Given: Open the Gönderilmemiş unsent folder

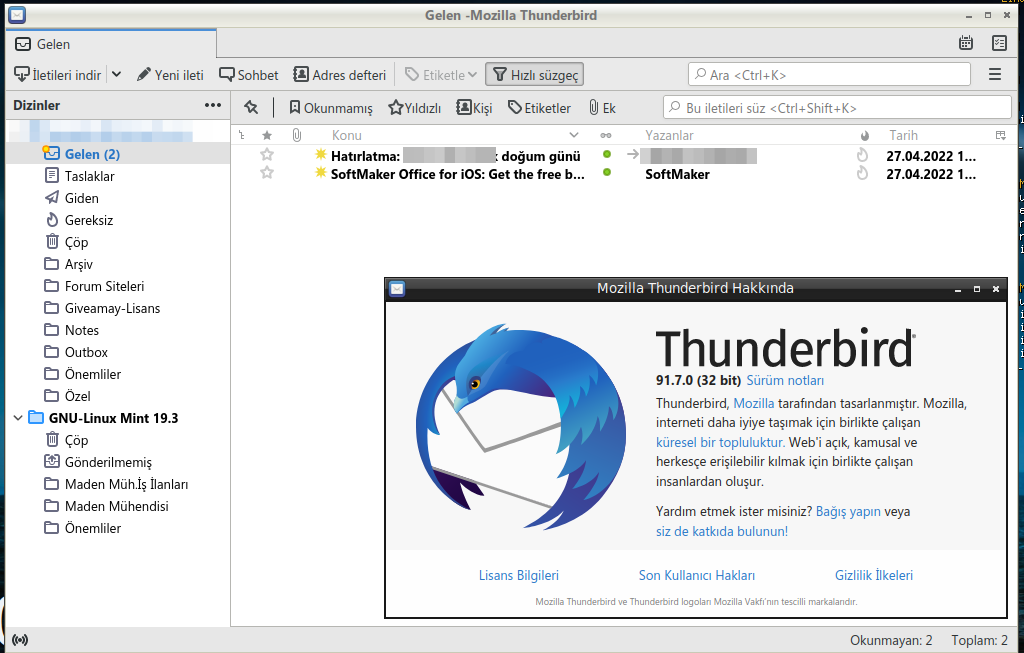Looking at the screenshot, I should click(x=108, y=462).
